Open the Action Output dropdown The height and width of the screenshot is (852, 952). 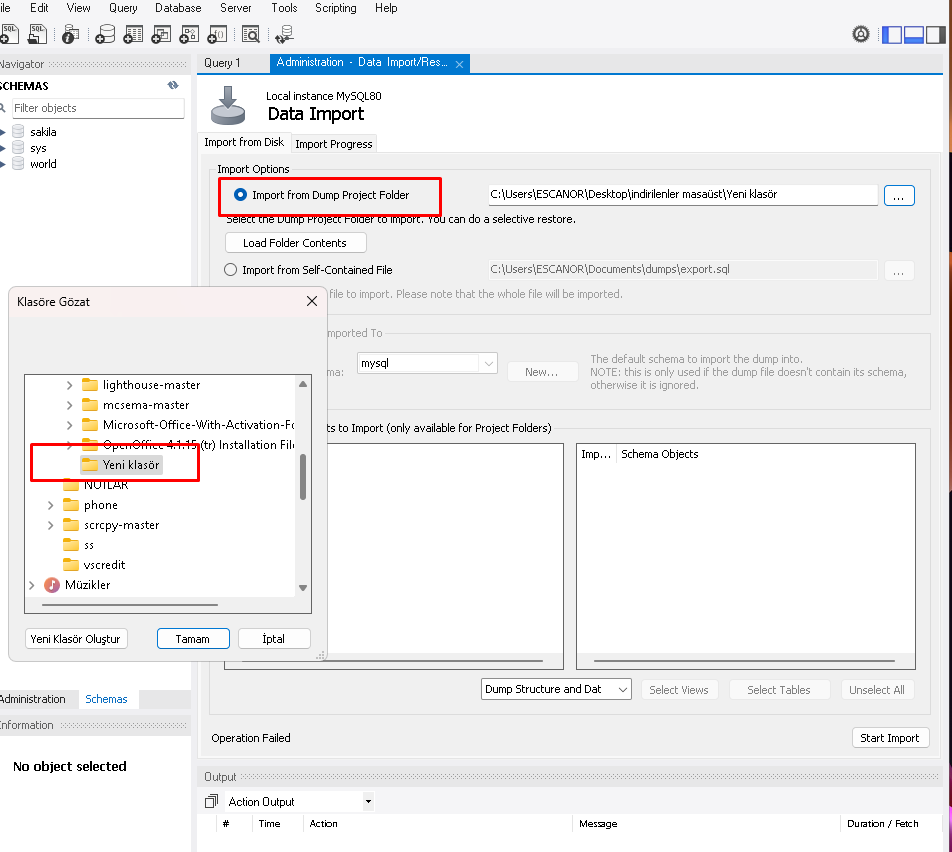368,802
